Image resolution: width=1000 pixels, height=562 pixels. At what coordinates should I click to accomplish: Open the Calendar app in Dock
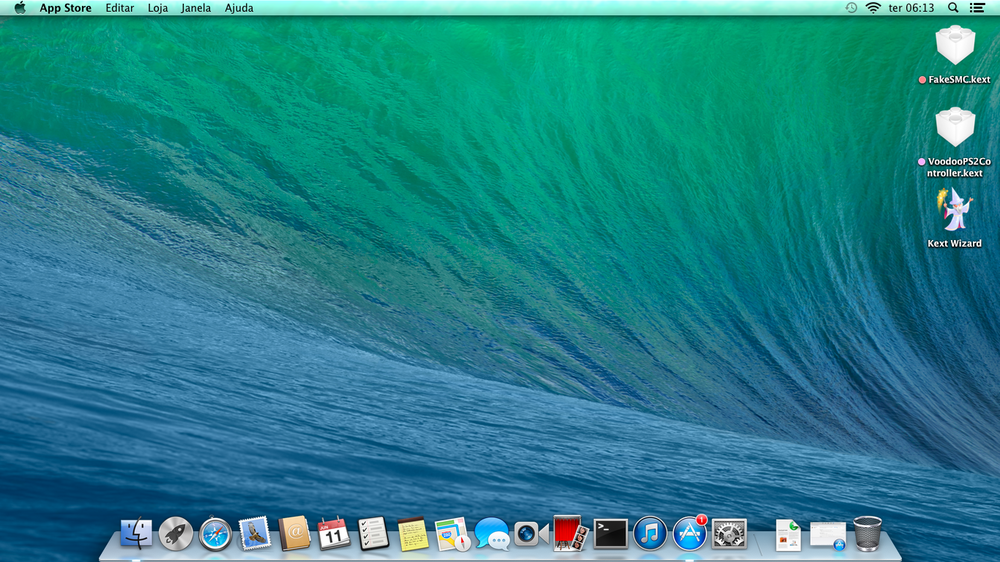[334, 533]
